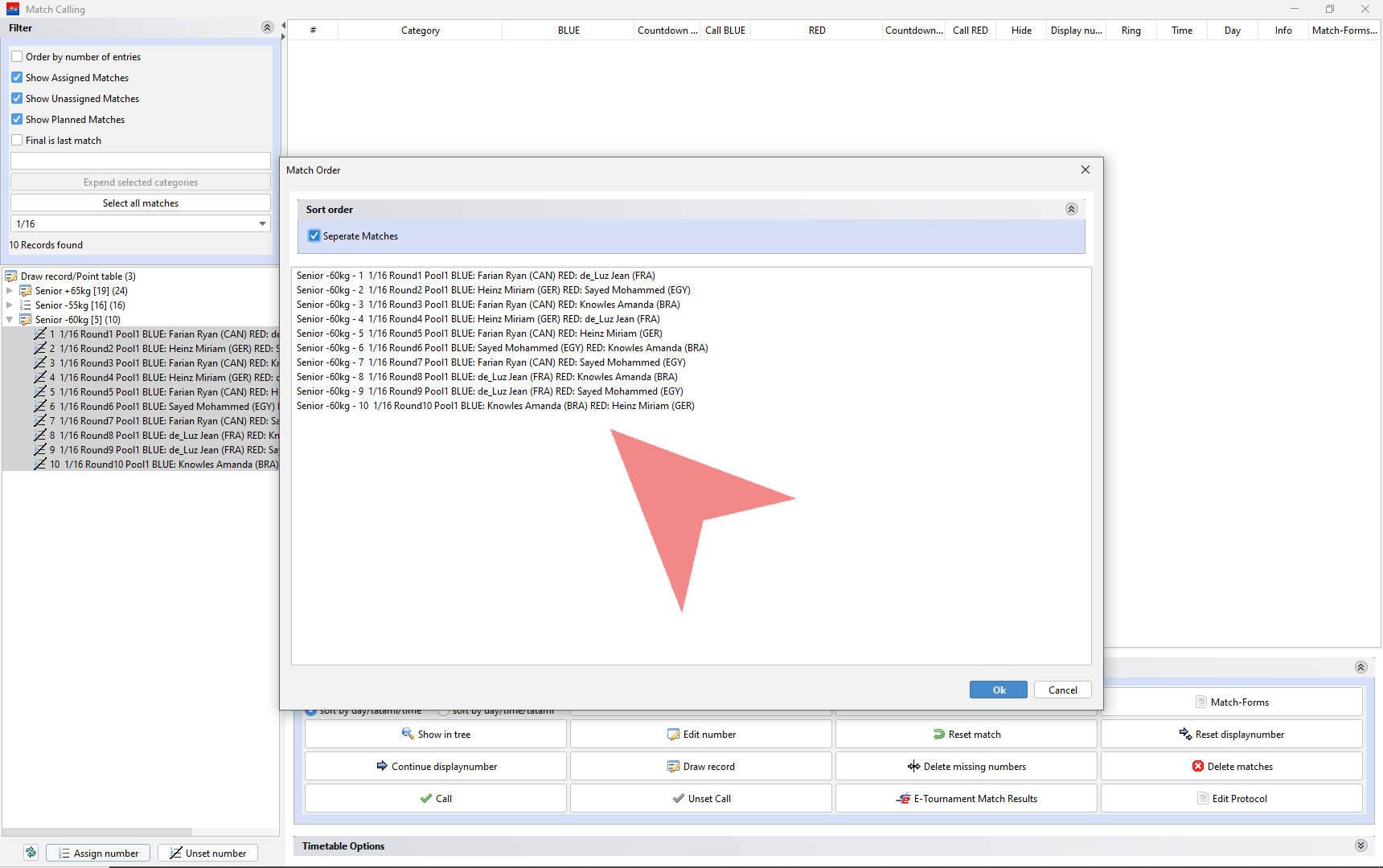Collapse the Sort order section
The height and width of the screenshot is (868, 1383).
(x=1071, y=209)
